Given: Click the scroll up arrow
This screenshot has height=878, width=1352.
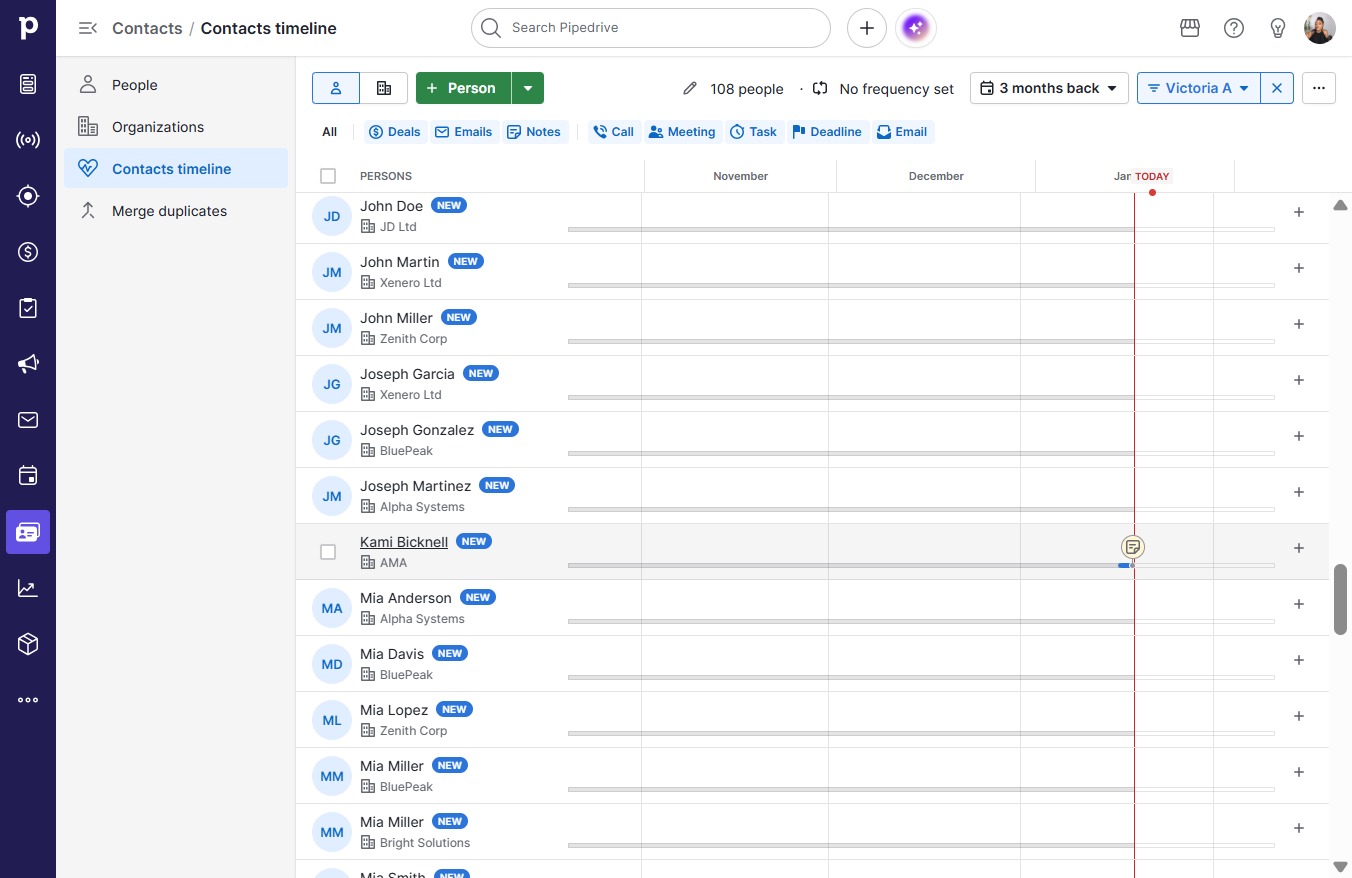Looking at the screenshot, I should [1341, 205].
